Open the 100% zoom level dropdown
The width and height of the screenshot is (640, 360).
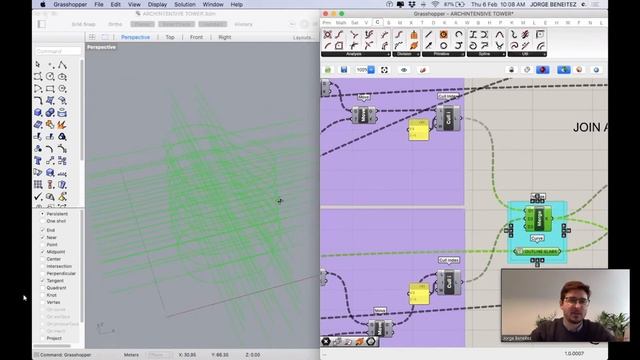coord(371,70)
